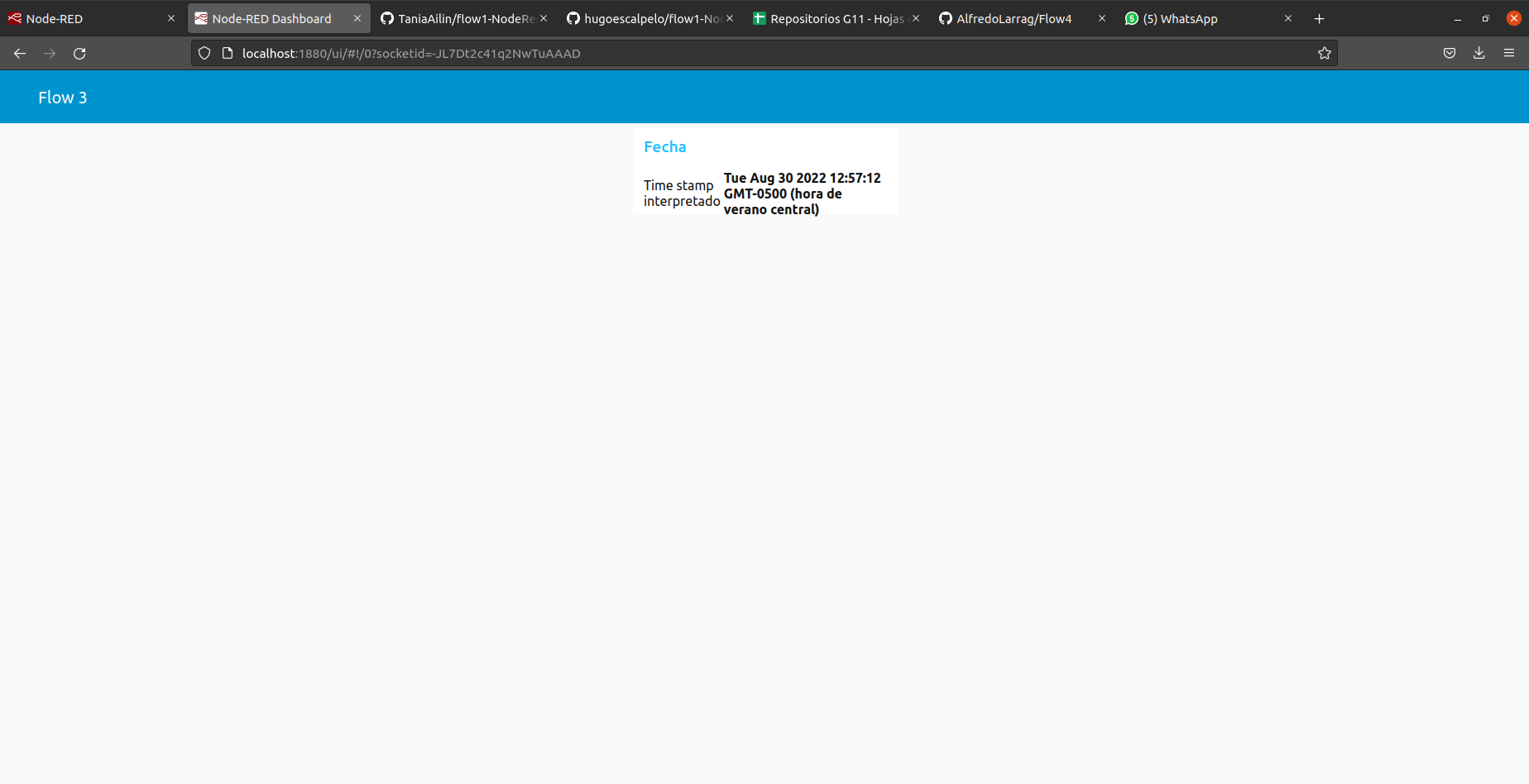Viewport: 1529px width, 784px height.
Task: Open the tracking protection shield icon
Action: click(x=204, y=53)
